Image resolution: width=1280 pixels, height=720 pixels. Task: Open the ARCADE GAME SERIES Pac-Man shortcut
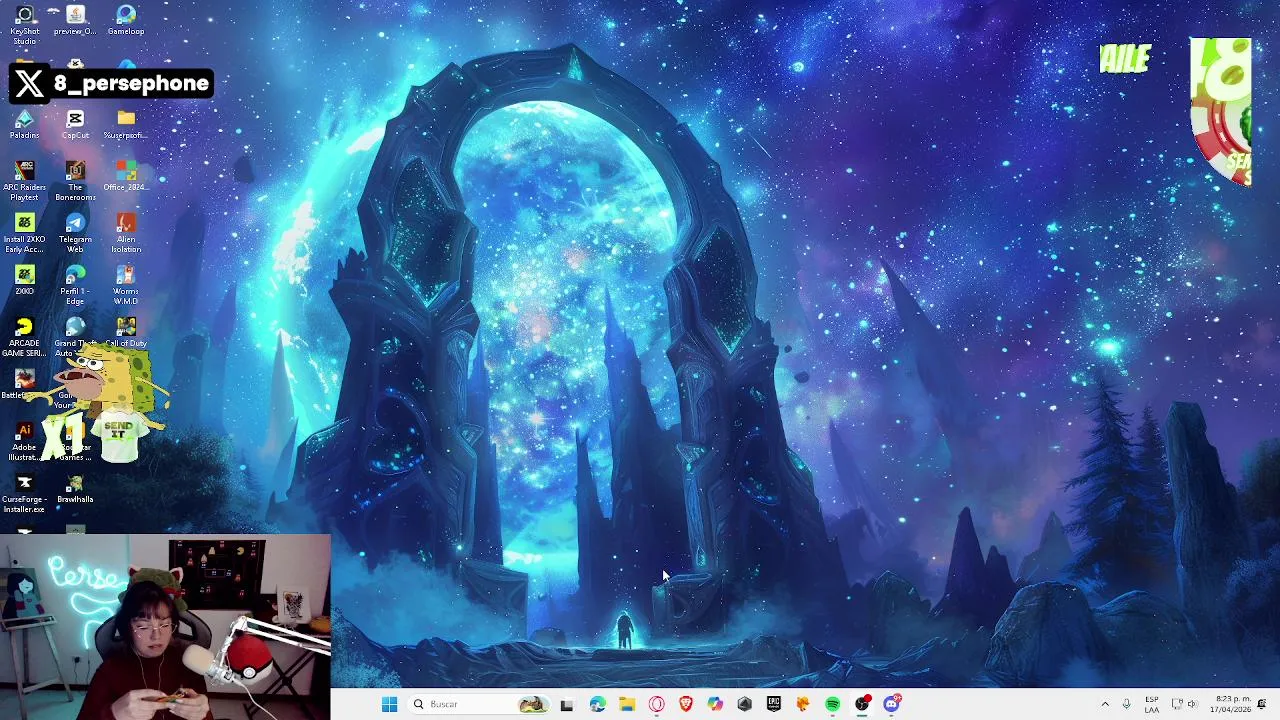(x=25, y=337)
